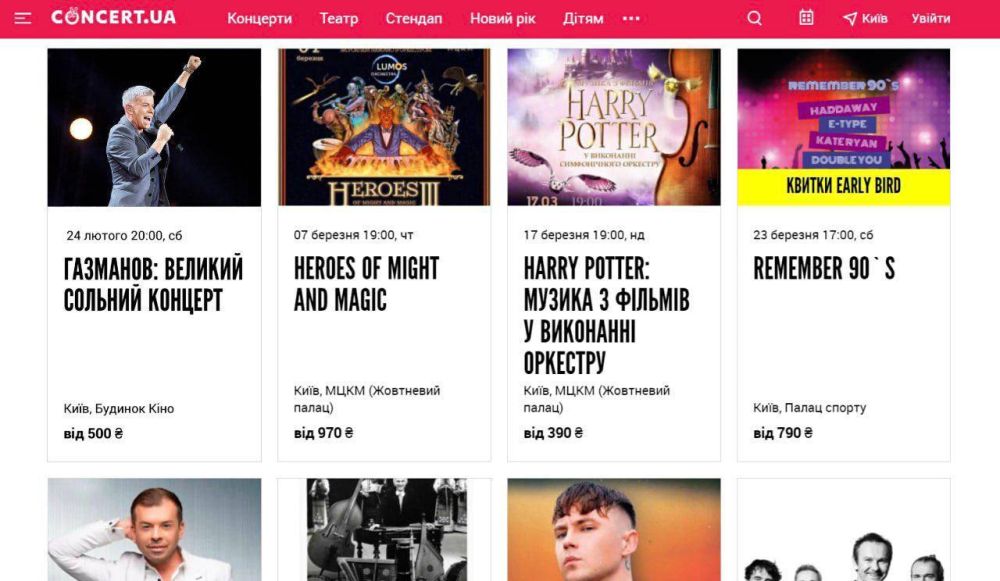Open the Harry Potter orchestra poster

click(x=614, y=128)
